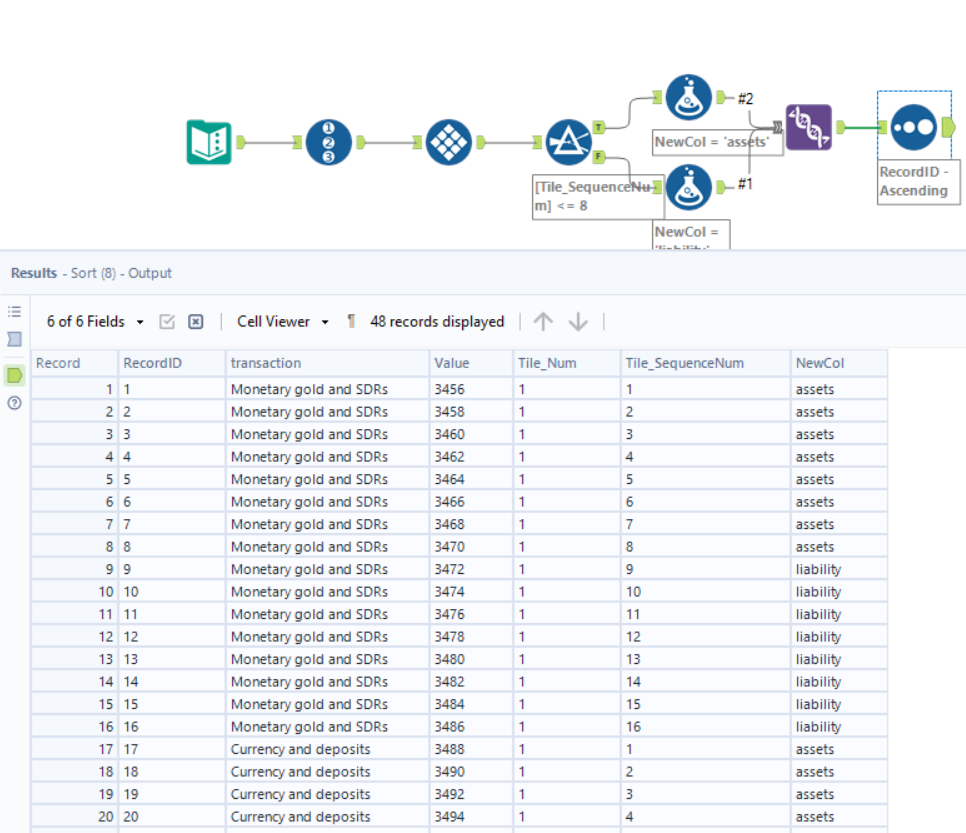Select the lower Formula tool connected to #1

[689, 187]
